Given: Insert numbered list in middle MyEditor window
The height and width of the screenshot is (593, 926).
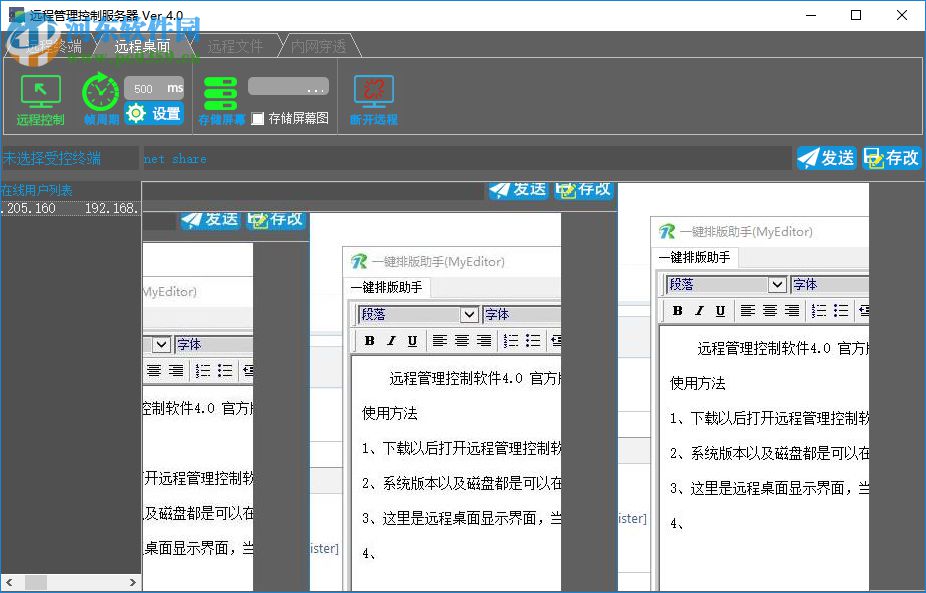Looking at the screenshot, I should click(x=511, y=341).
